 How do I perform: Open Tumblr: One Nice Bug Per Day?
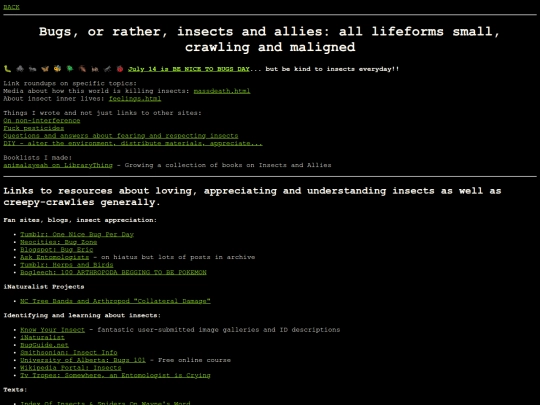77,235
